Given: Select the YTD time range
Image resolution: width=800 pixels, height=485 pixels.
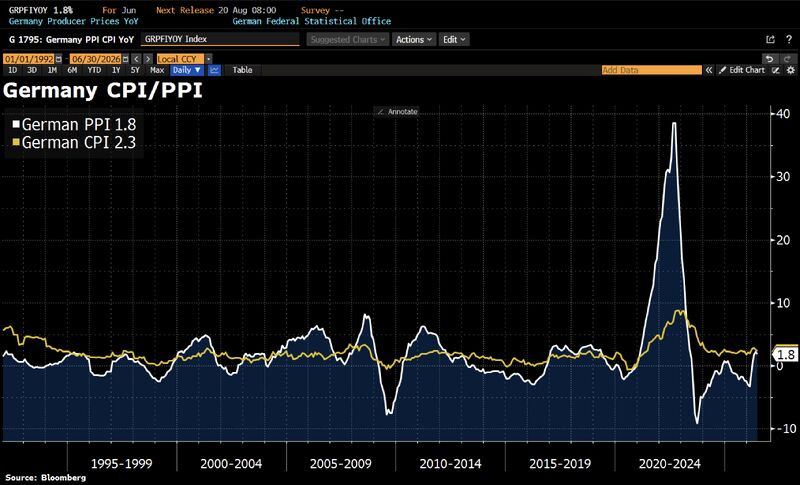Looking at the screenshot, I should (94, 70).
